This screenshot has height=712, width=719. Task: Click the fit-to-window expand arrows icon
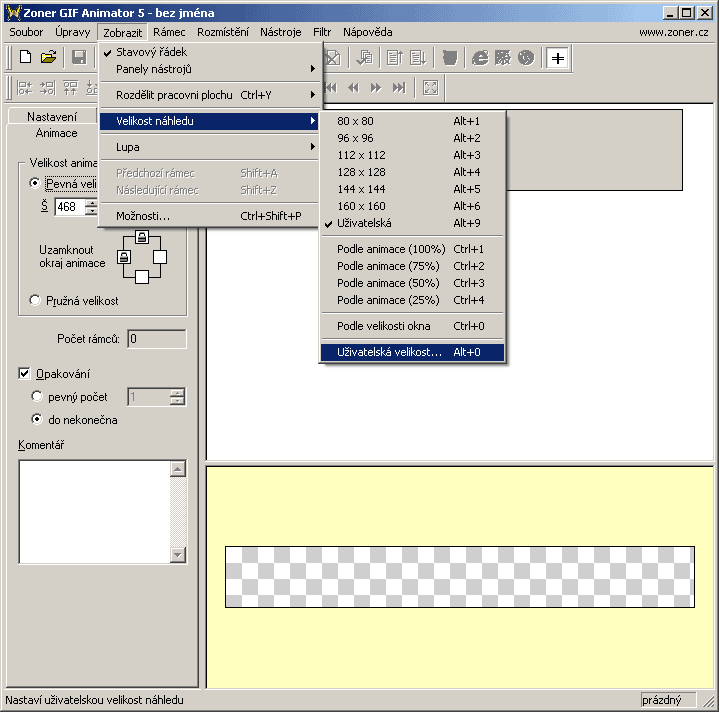click(430, 88)
